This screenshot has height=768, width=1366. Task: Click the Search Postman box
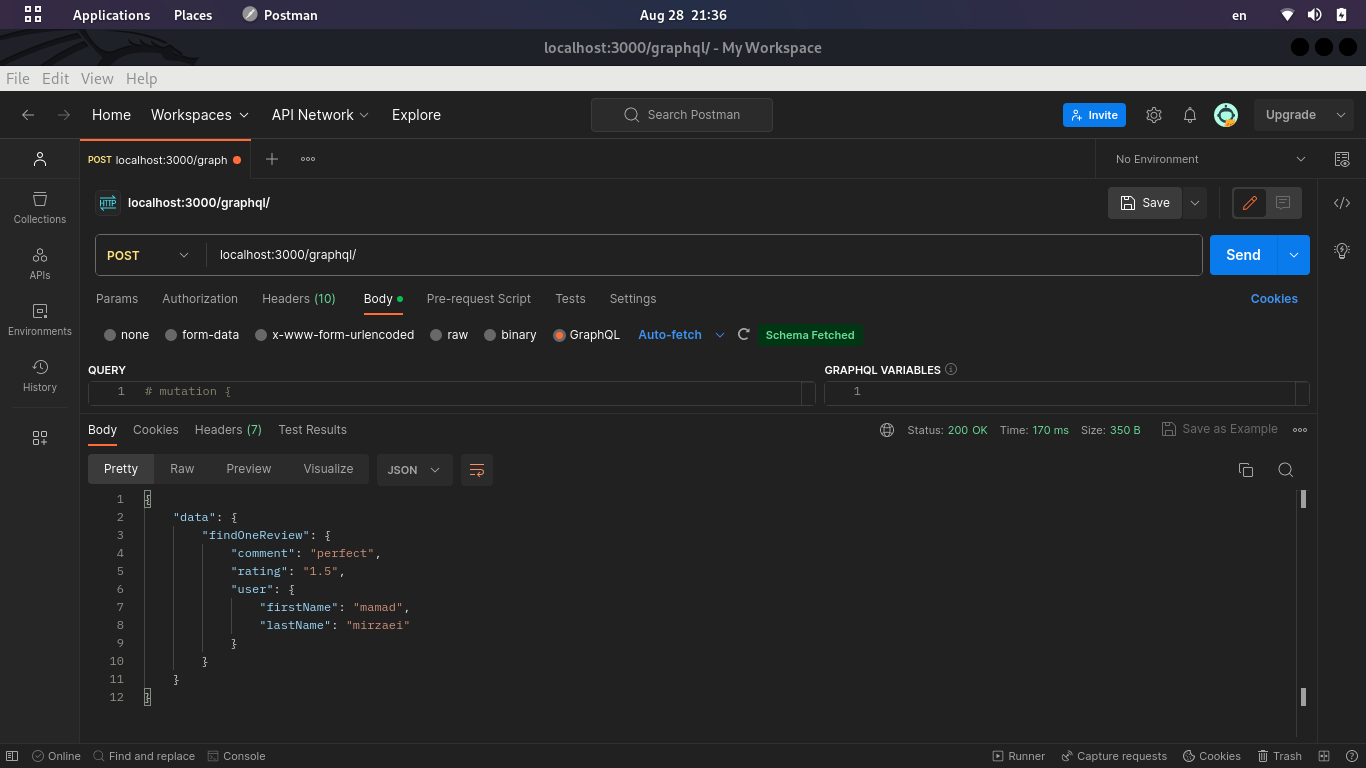point(682,115)
